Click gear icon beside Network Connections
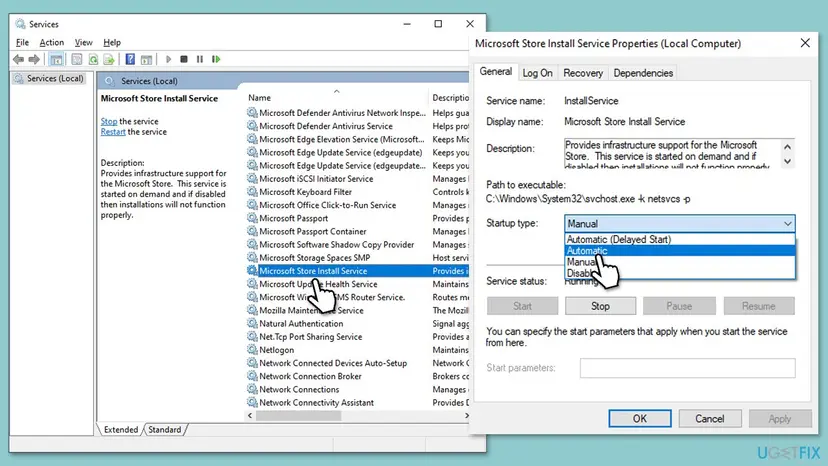828x466 pixels. (x=252, y=389)
